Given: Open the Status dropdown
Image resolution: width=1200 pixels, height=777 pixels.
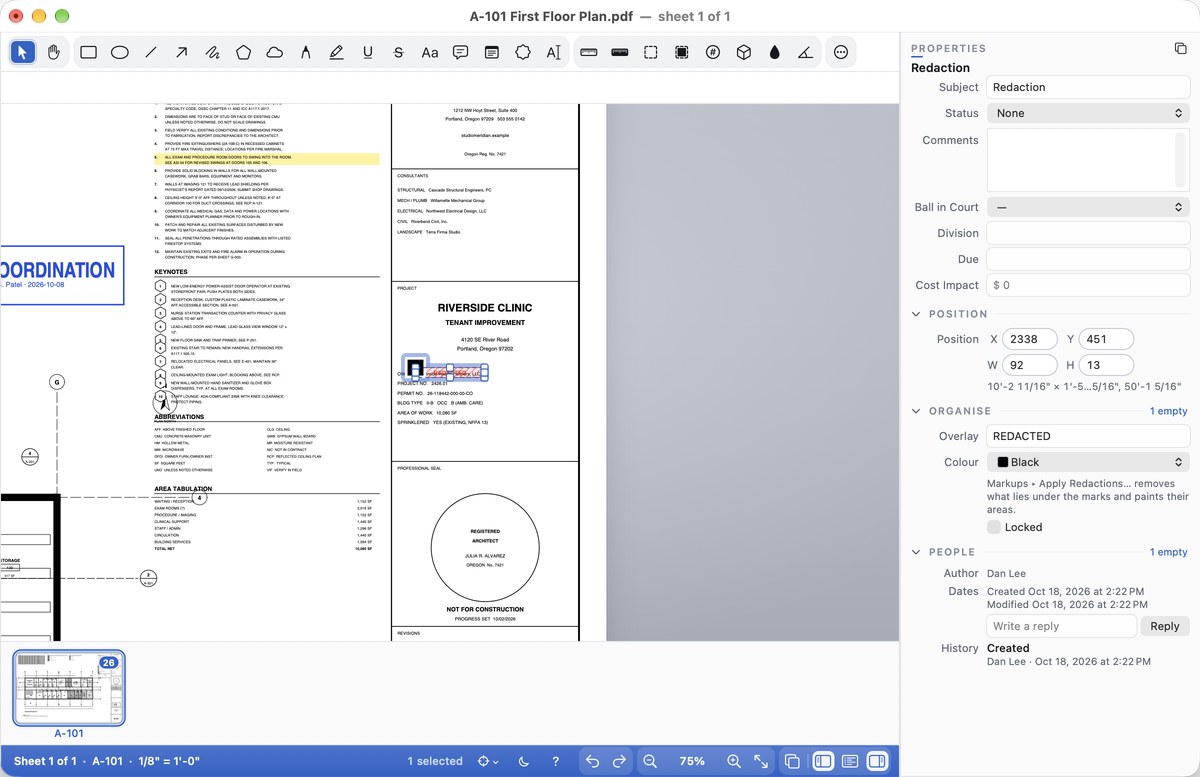Looking at the screenshot, I should 1088,113.
